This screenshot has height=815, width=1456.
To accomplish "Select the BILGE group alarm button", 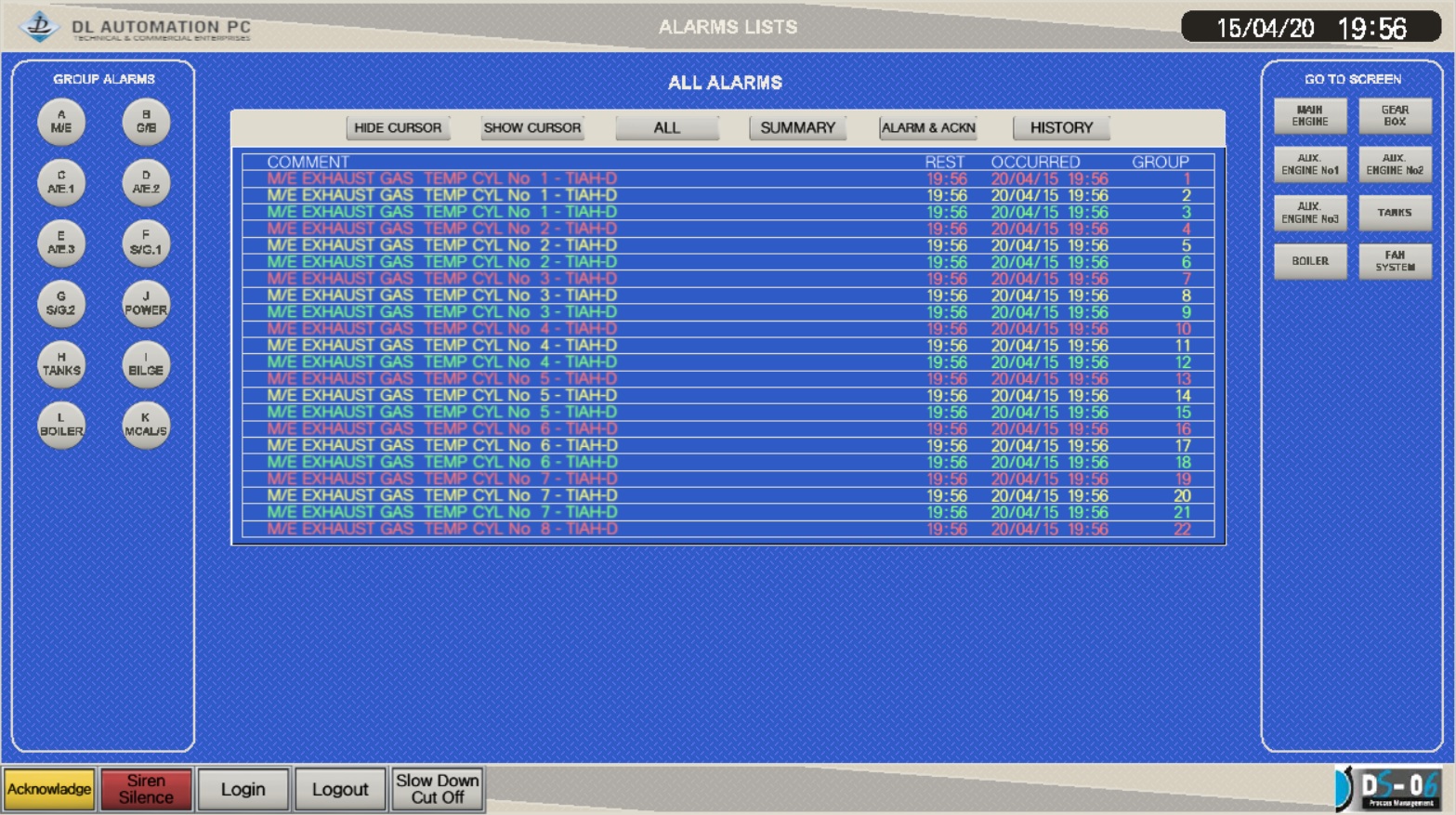I will (146, 364).
